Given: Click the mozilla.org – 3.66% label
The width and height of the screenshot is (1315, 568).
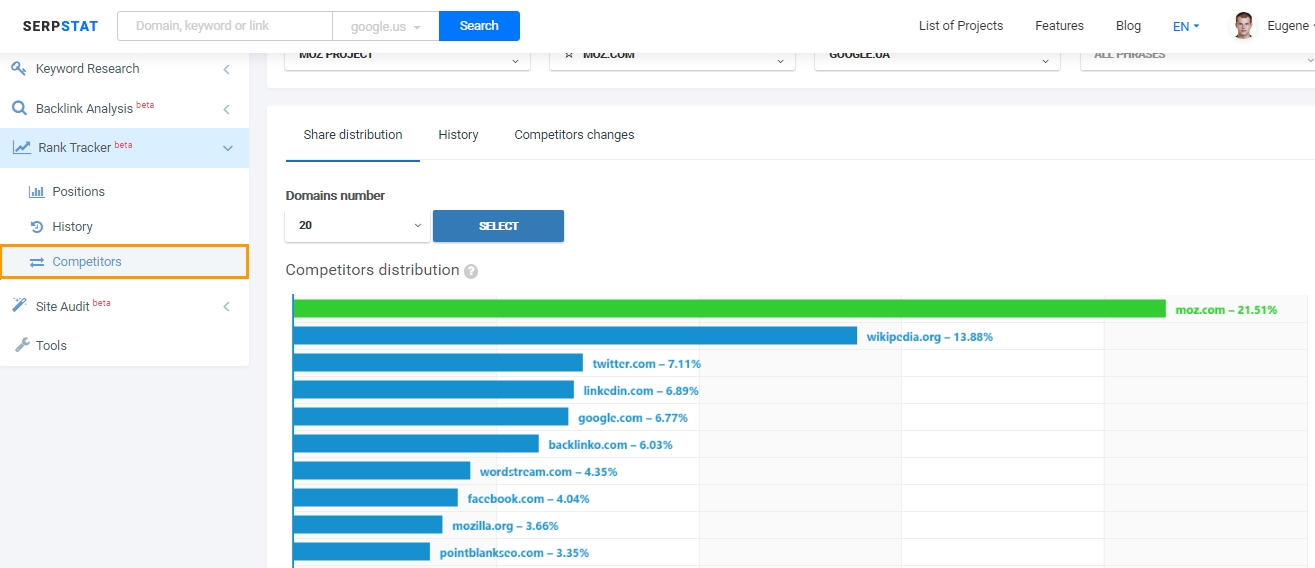Looking at the screenshot, I should [x=505, y=526].
